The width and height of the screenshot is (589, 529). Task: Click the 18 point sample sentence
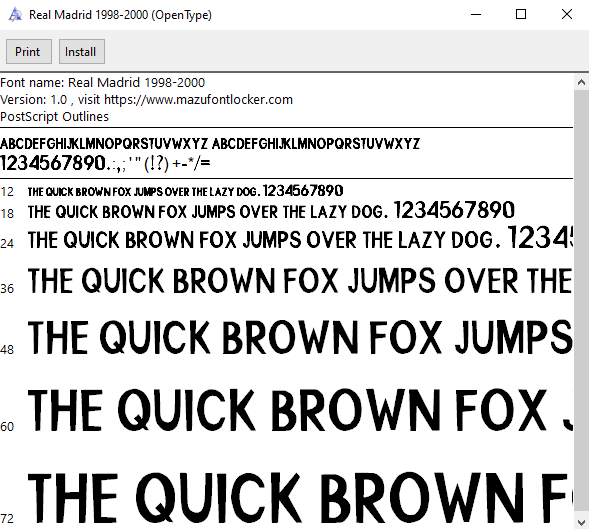[271, 210]
